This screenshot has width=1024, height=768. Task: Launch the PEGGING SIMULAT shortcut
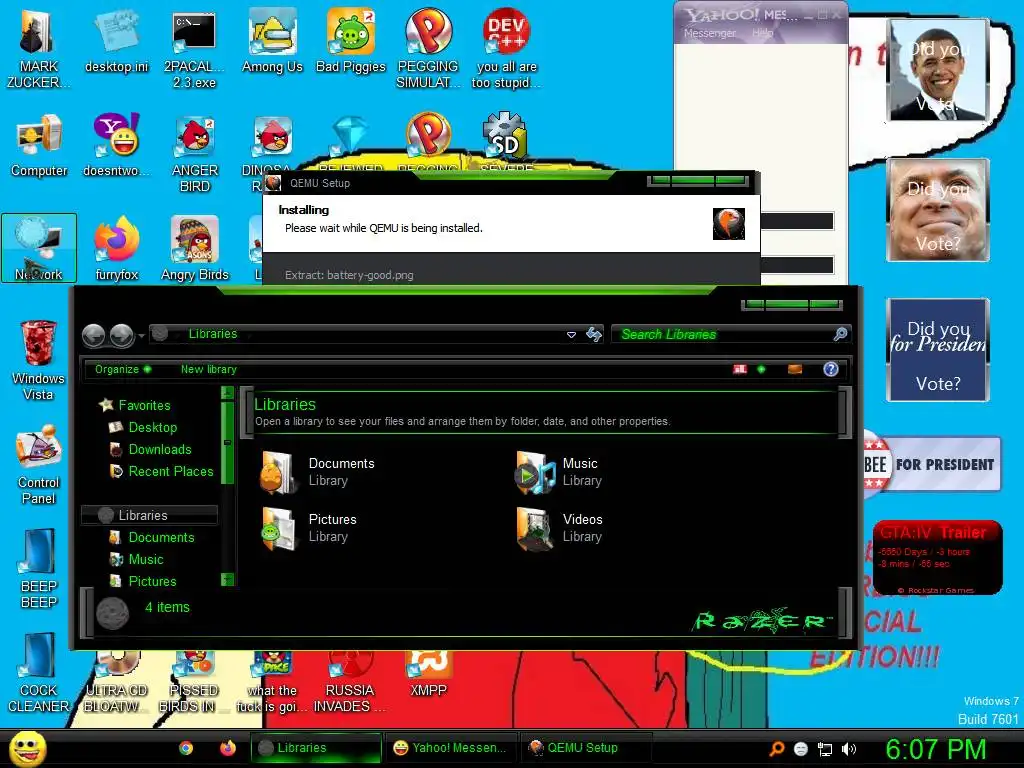tap(428, 48)
